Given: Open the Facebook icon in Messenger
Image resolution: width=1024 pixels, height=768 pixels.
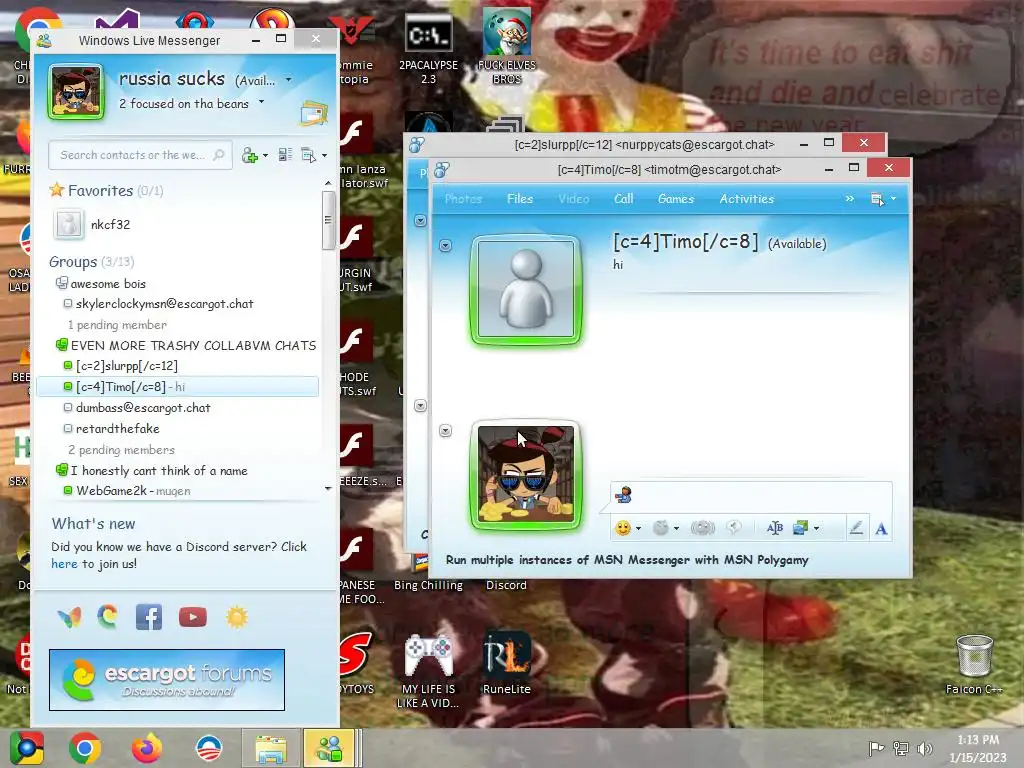Looking at the screenshot, I should click(149, 616).
